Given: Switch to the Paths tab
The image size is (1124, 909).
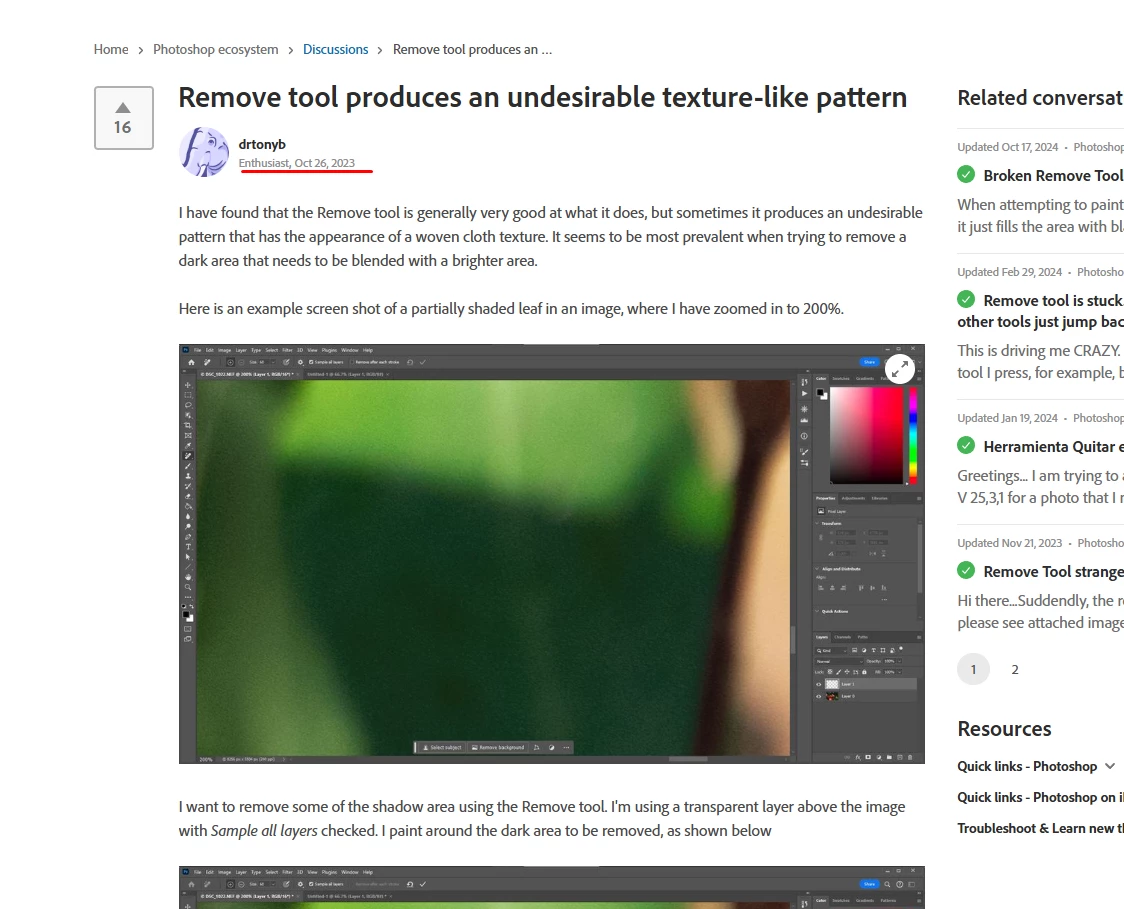Looking at the screenshot, I should pos(862,637).
